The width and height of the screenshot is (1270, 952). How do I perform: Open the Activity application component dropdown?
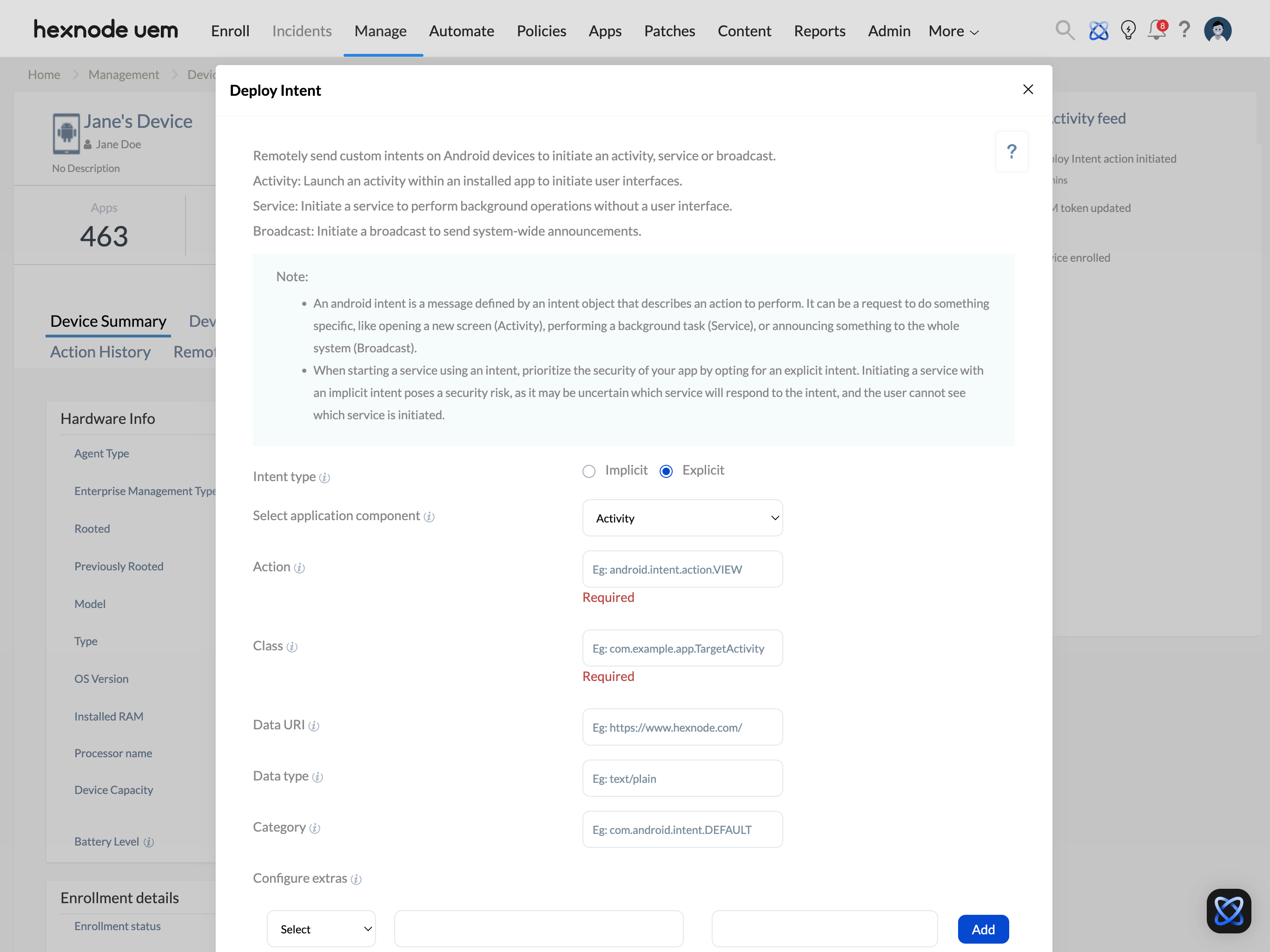tap(682, 518)
